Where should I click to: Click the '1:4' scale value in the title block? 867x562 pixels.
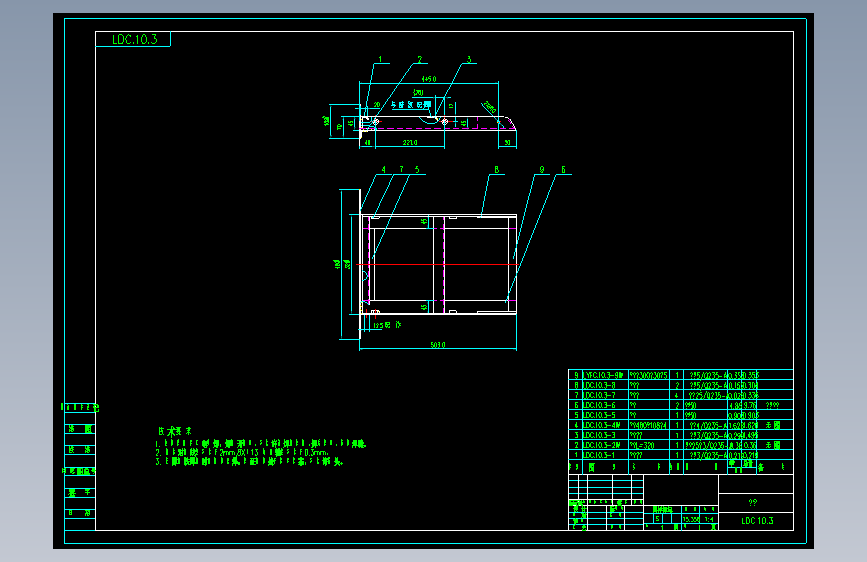click(x=709, y=519)
